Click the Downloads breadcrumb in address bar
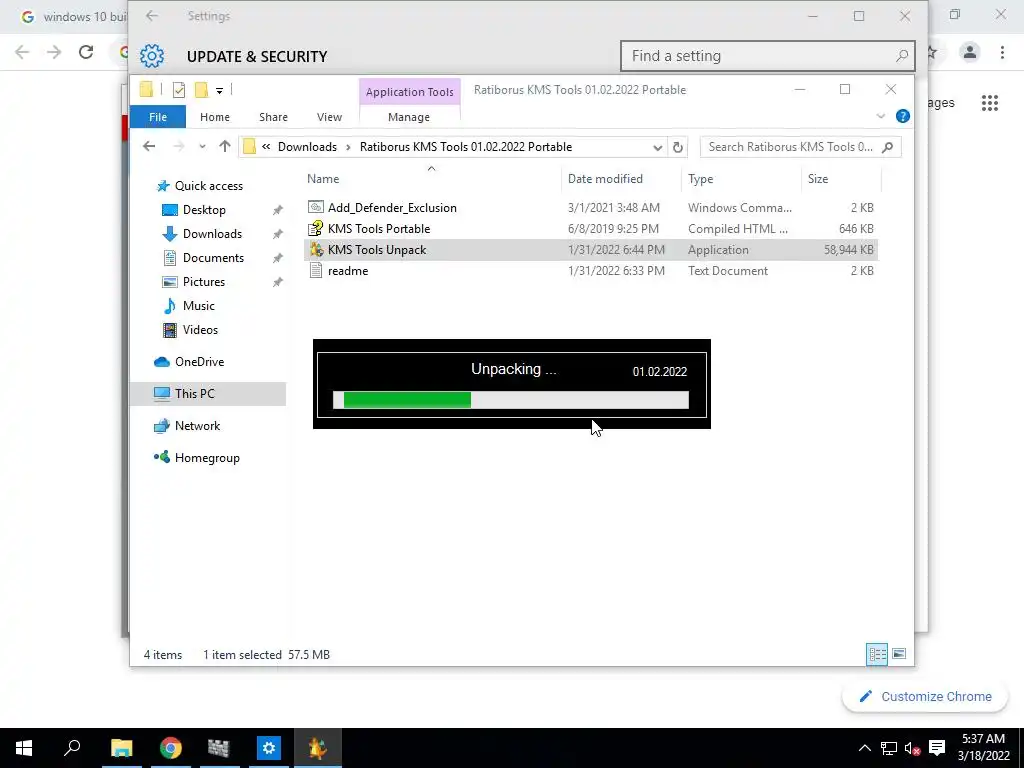The width and height of the screenshot is (1024, 768). [307, 147]
